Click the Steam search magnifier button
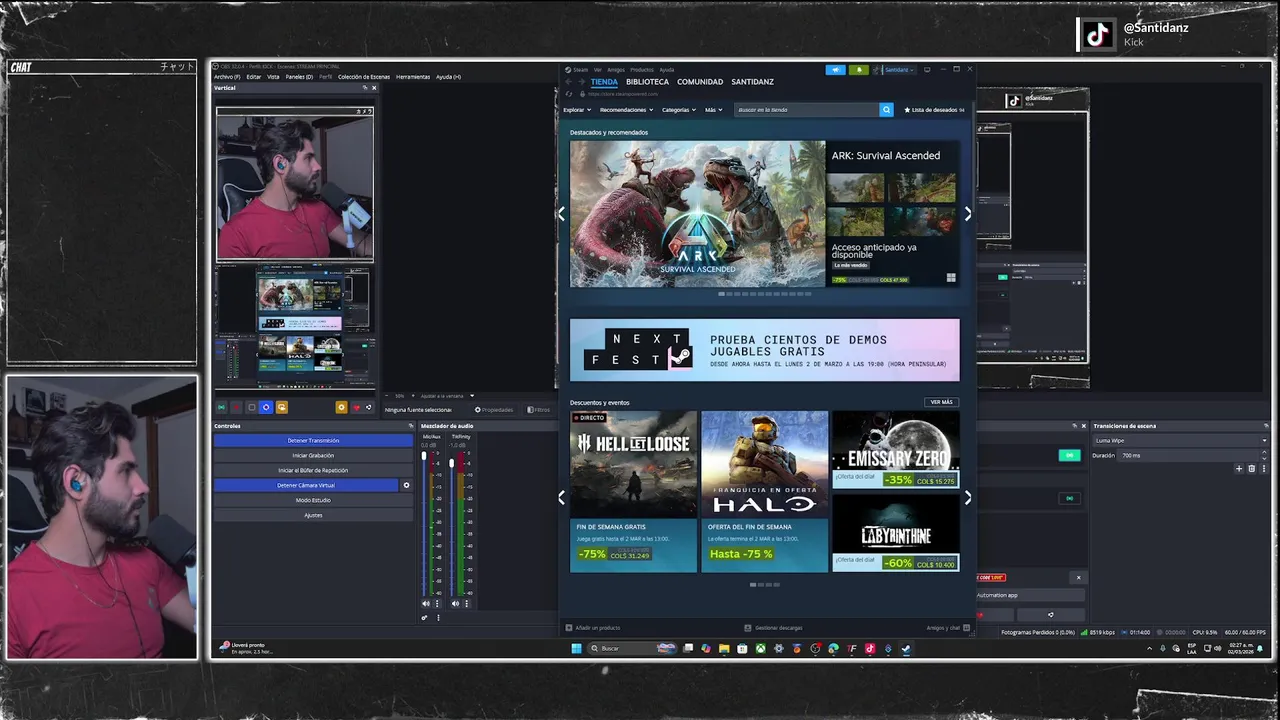 (x=886, y=110)
